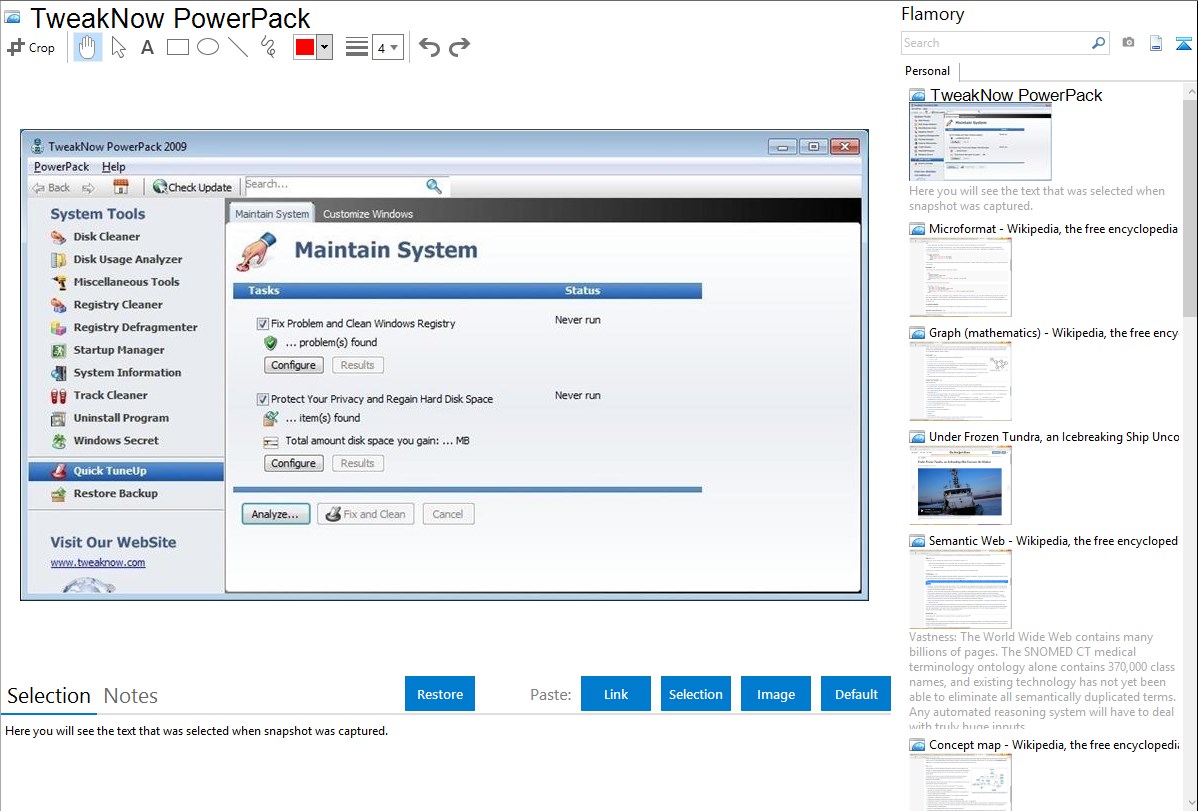The width and height of the screenshot is (1198, 811).
Task: Click the TweakNow search magnifier icon
Action: point(434,186)
